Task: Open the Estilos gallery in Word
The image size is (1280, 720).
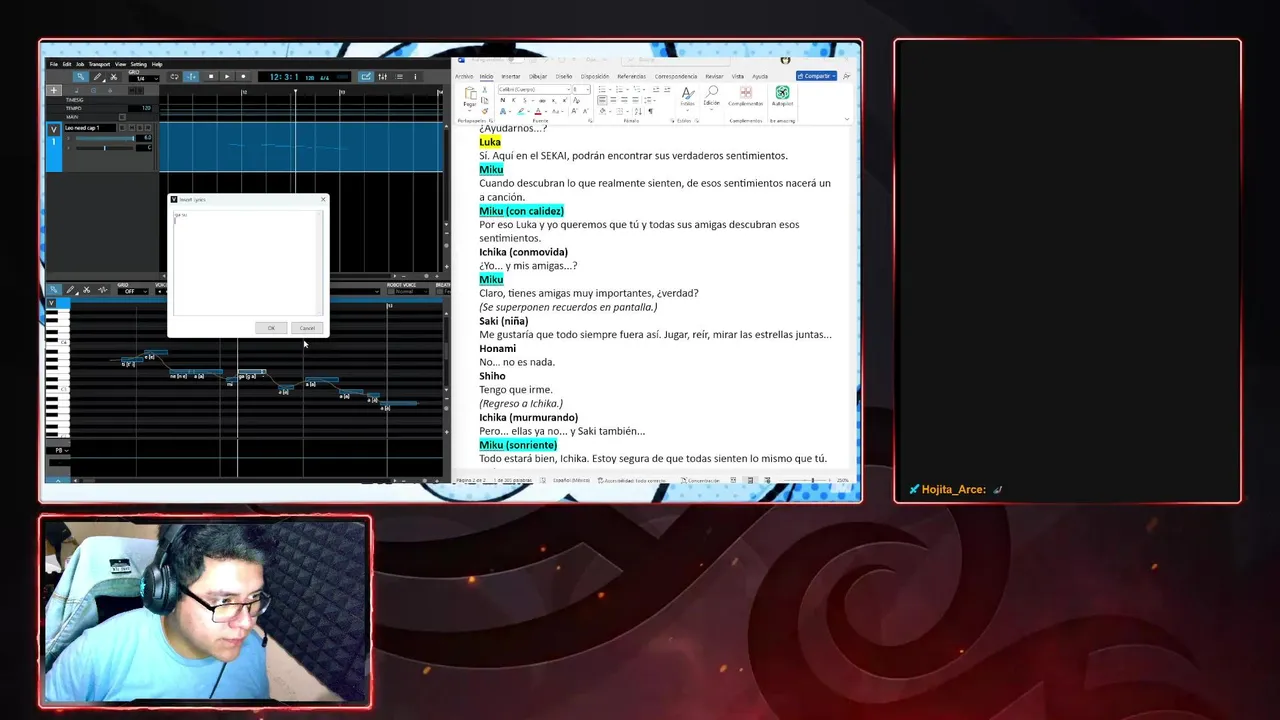Action: [687, 96]
